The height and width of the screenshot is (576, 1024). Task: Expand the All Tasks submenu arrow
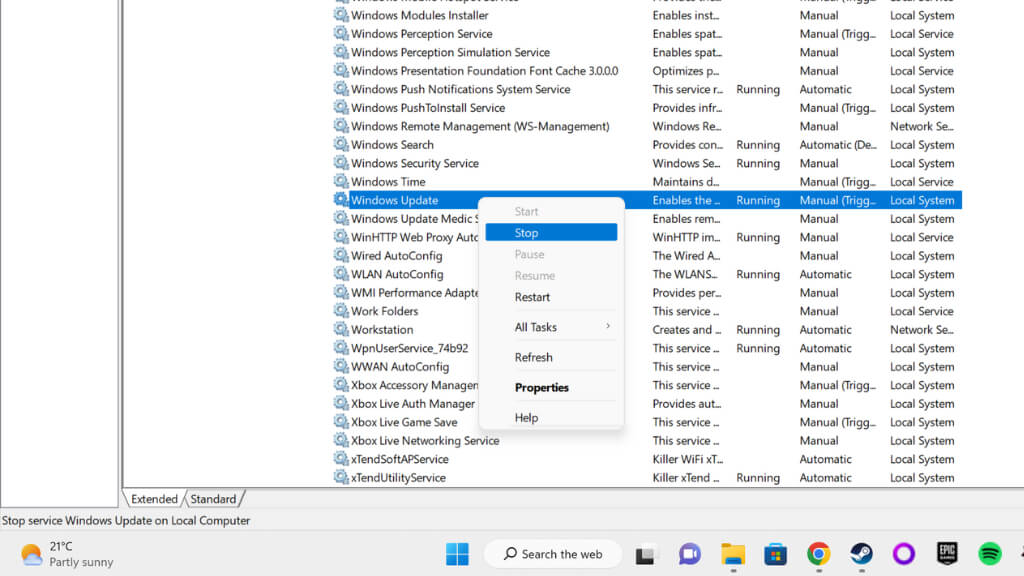(x=607, y=327)
